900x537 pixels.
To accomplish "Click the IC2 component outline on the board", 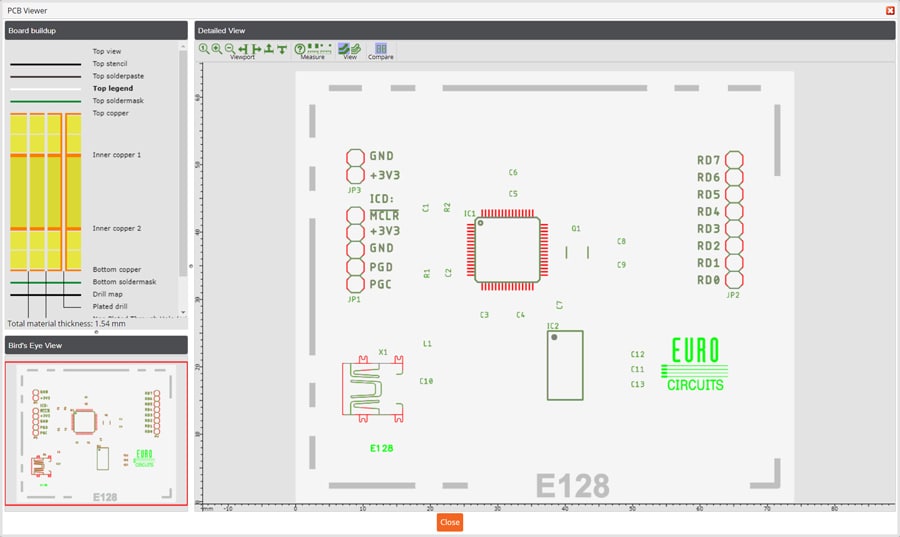I will [x=565, y=365].
